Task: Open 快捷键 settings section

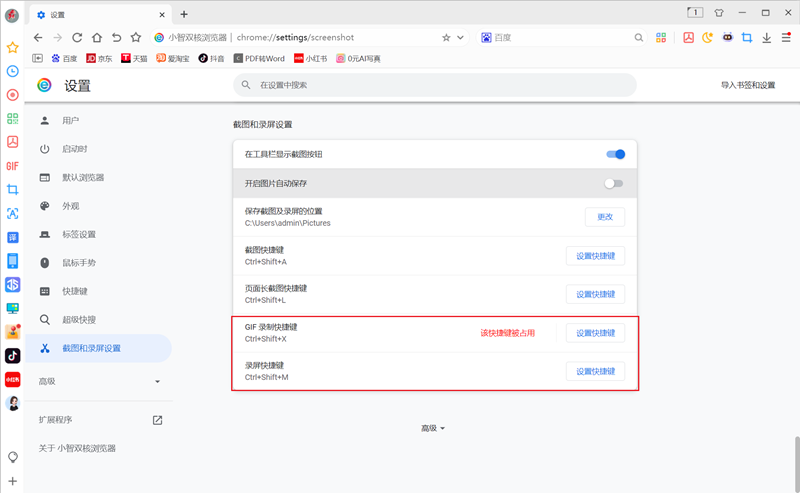Action: 98,291
